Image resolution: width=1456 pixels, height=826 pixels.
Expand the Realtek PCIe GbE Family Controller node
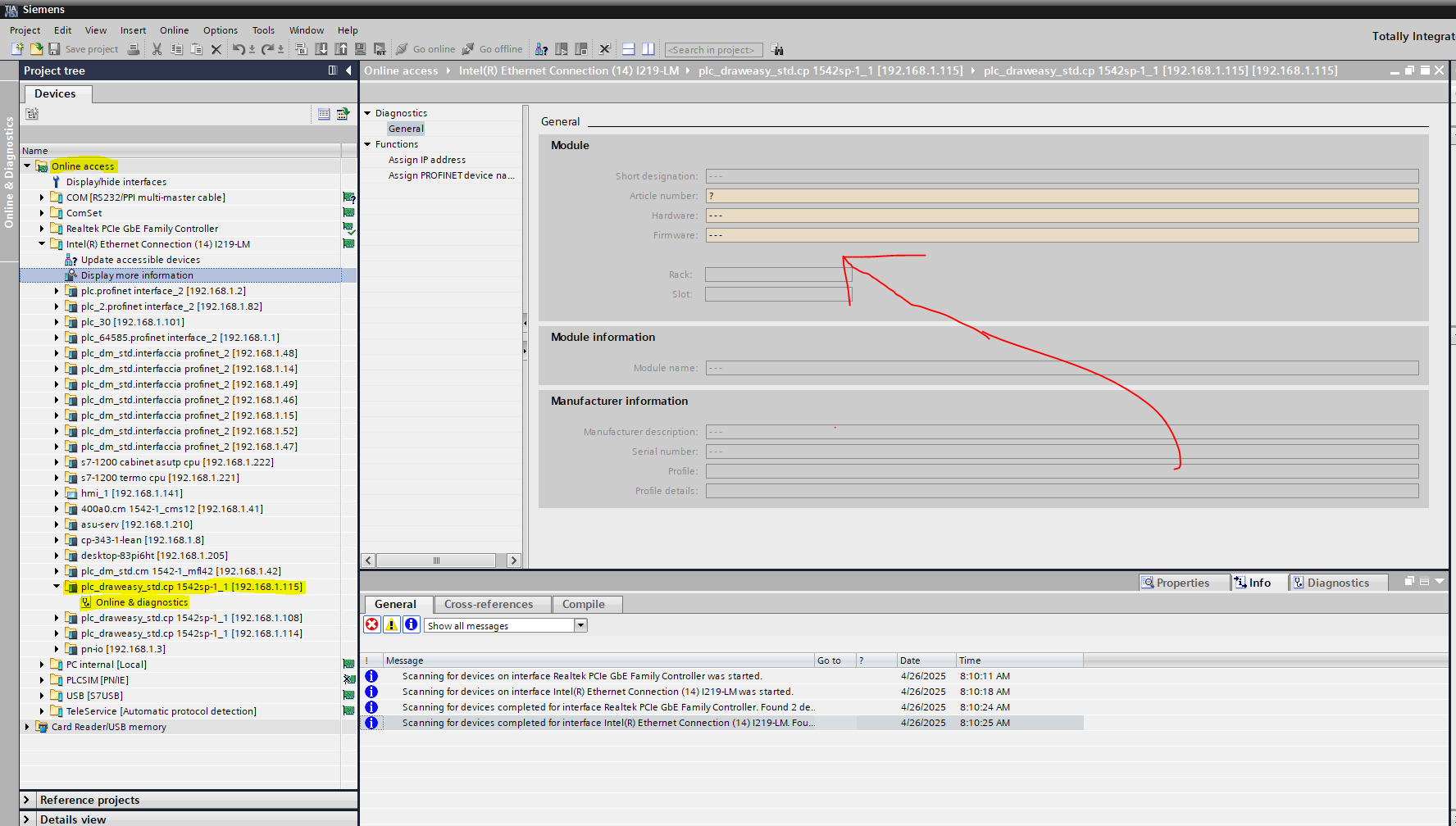click(42, 229)
